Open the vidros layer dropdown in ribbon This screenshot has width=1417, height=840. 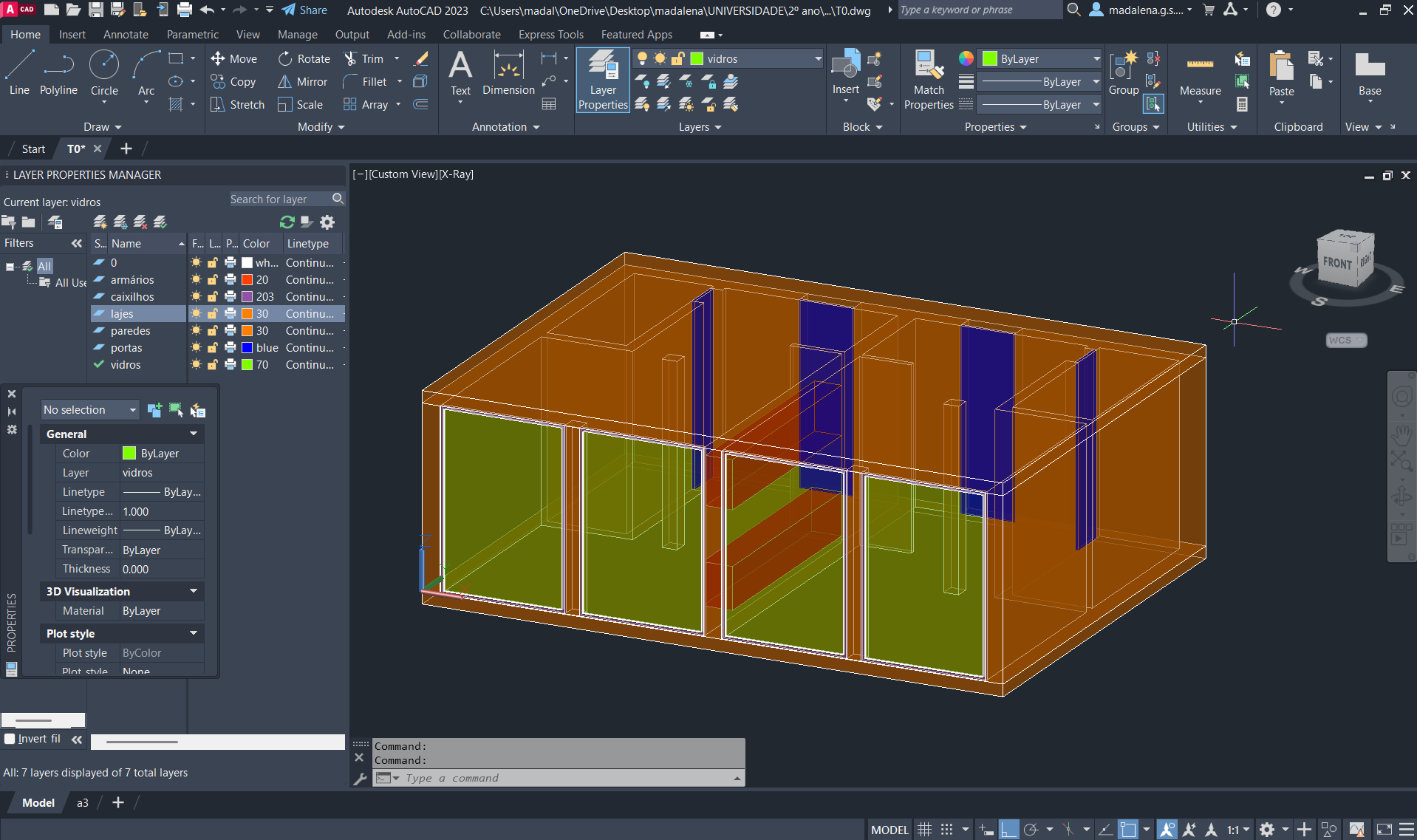[x=818, y=59]
